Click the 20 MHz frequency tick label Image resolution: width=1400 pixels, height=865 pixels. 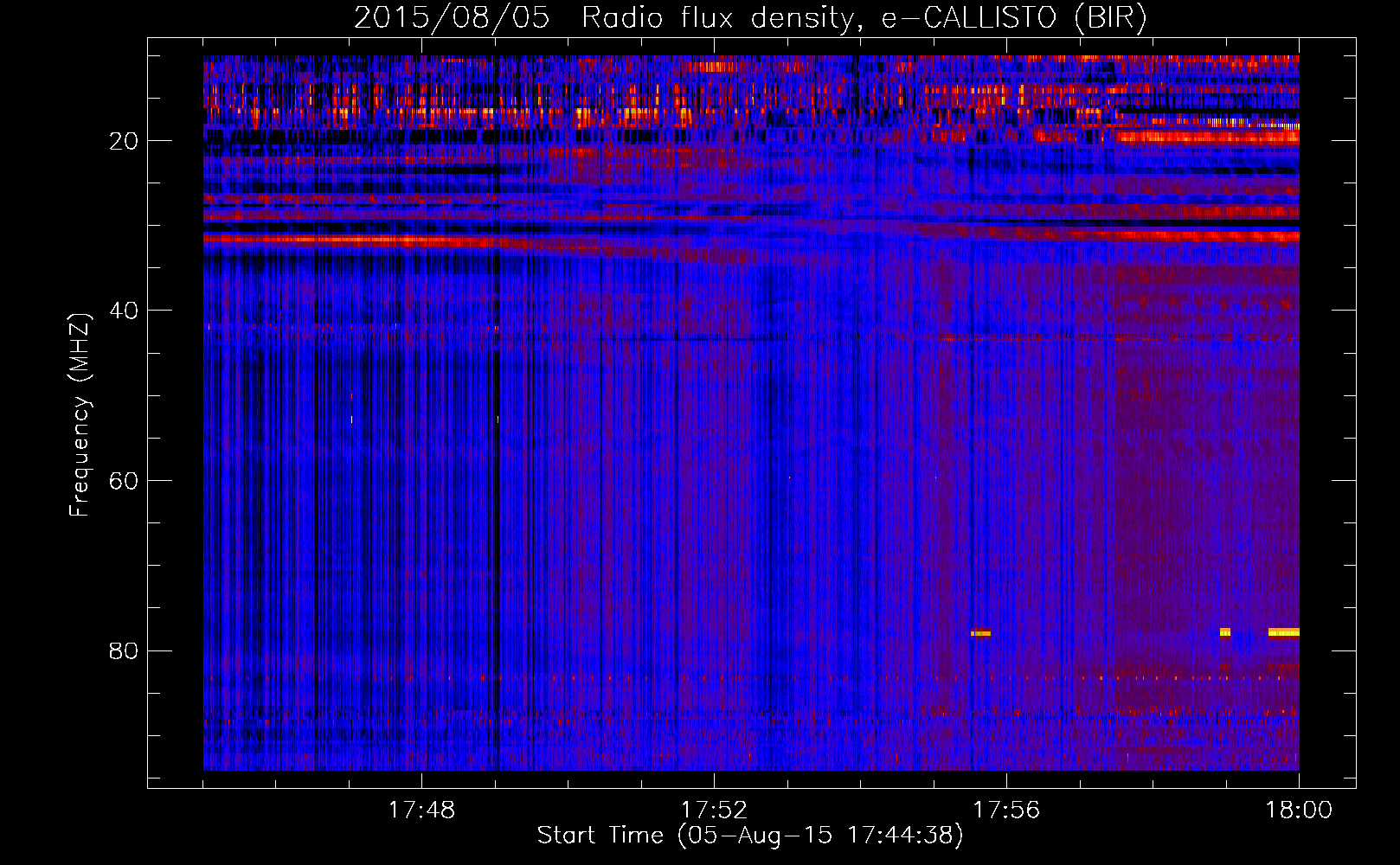point(124,141)
